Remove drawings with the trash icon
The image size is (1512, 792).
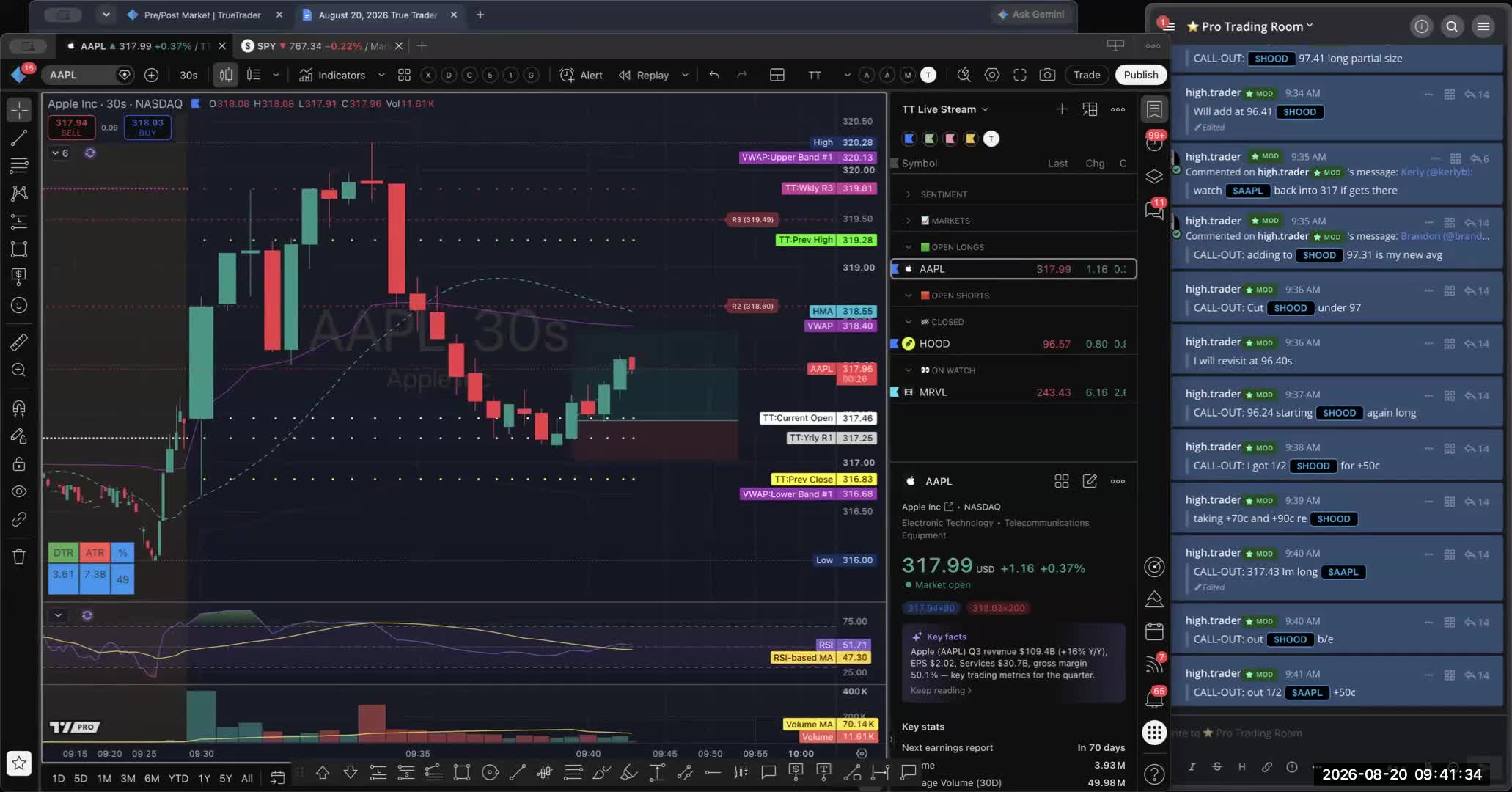(19, 557)
